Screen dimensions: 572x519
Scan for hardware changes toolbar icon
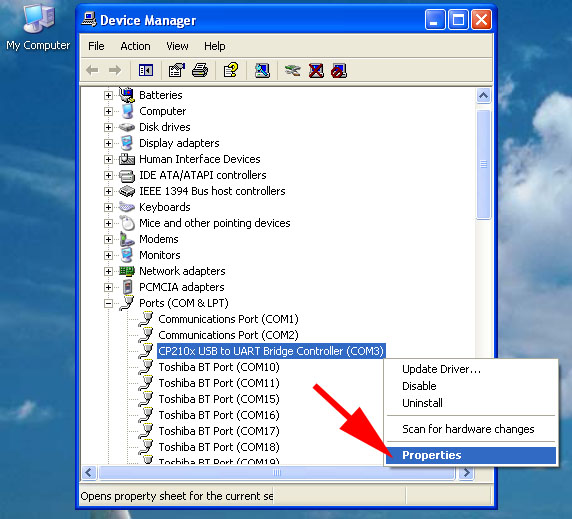(262, 70)
